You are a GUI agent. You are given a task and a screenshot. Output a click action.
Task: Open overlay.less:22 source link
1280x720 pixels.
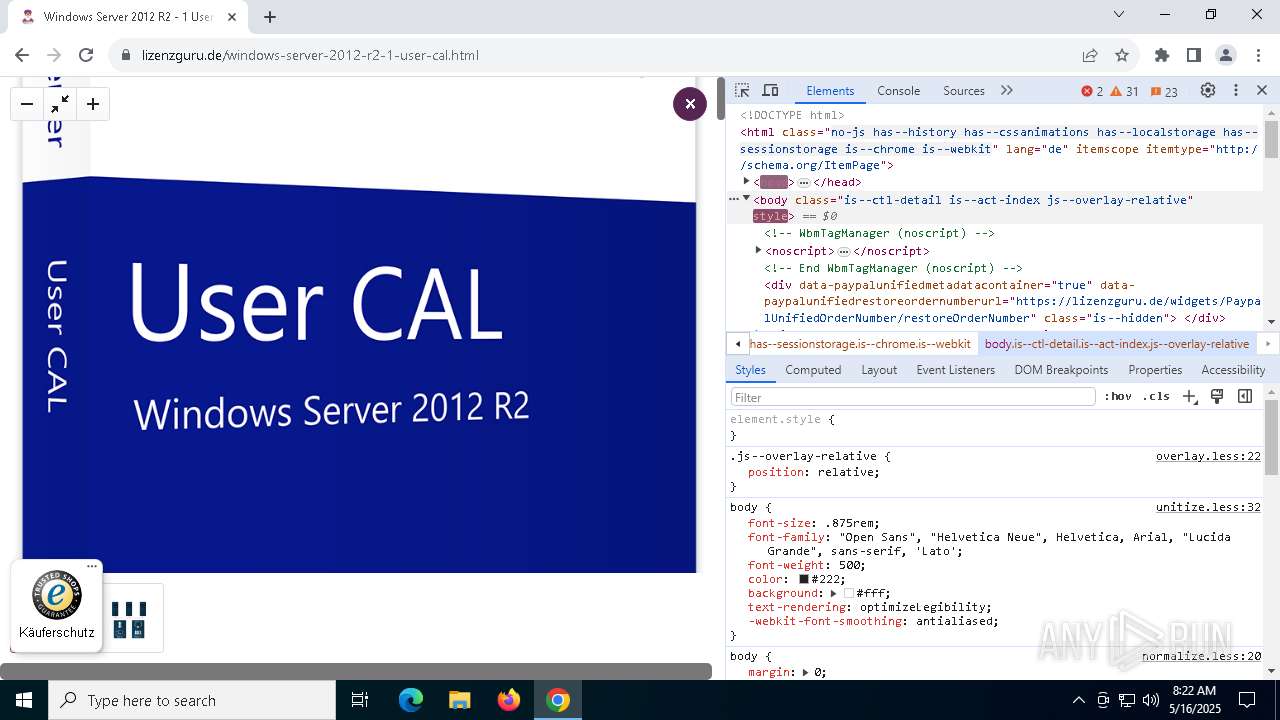coord(1208,456)
